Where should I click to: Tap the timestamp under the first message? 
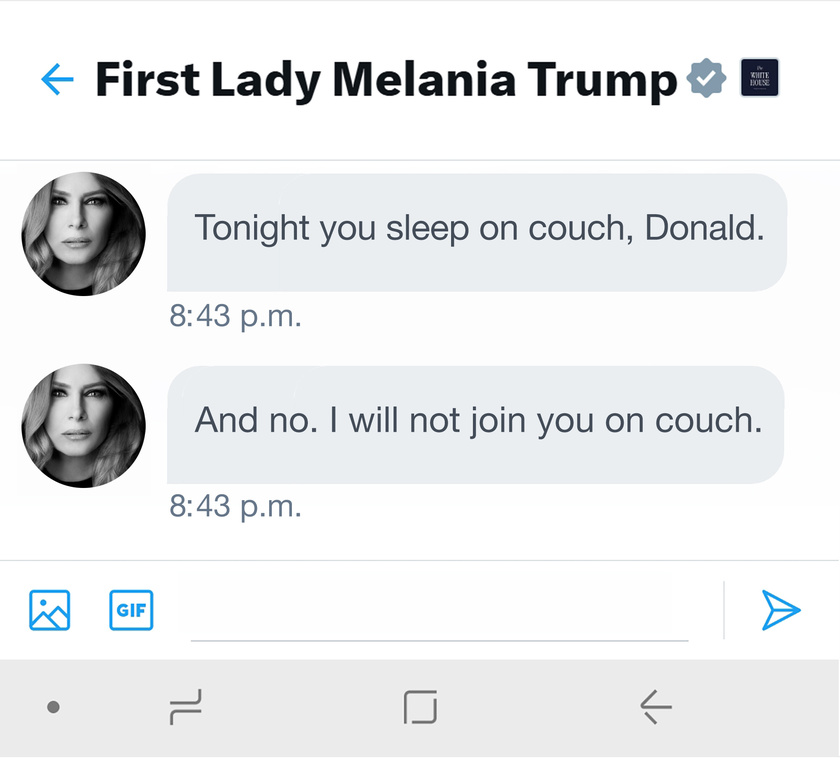point(236,317)
